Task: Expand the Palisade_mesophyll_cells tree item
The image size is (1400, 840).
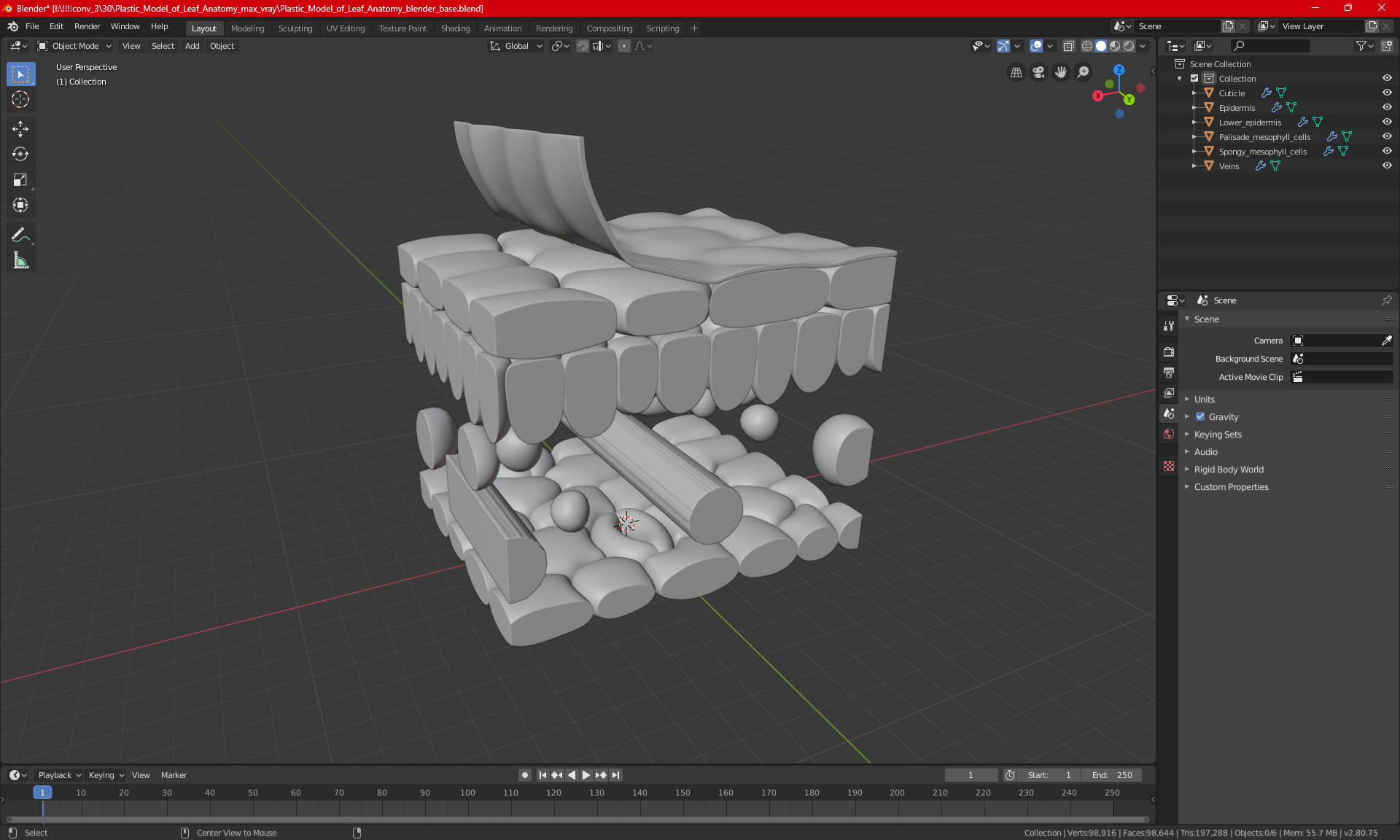Action: coord(1194,137)
